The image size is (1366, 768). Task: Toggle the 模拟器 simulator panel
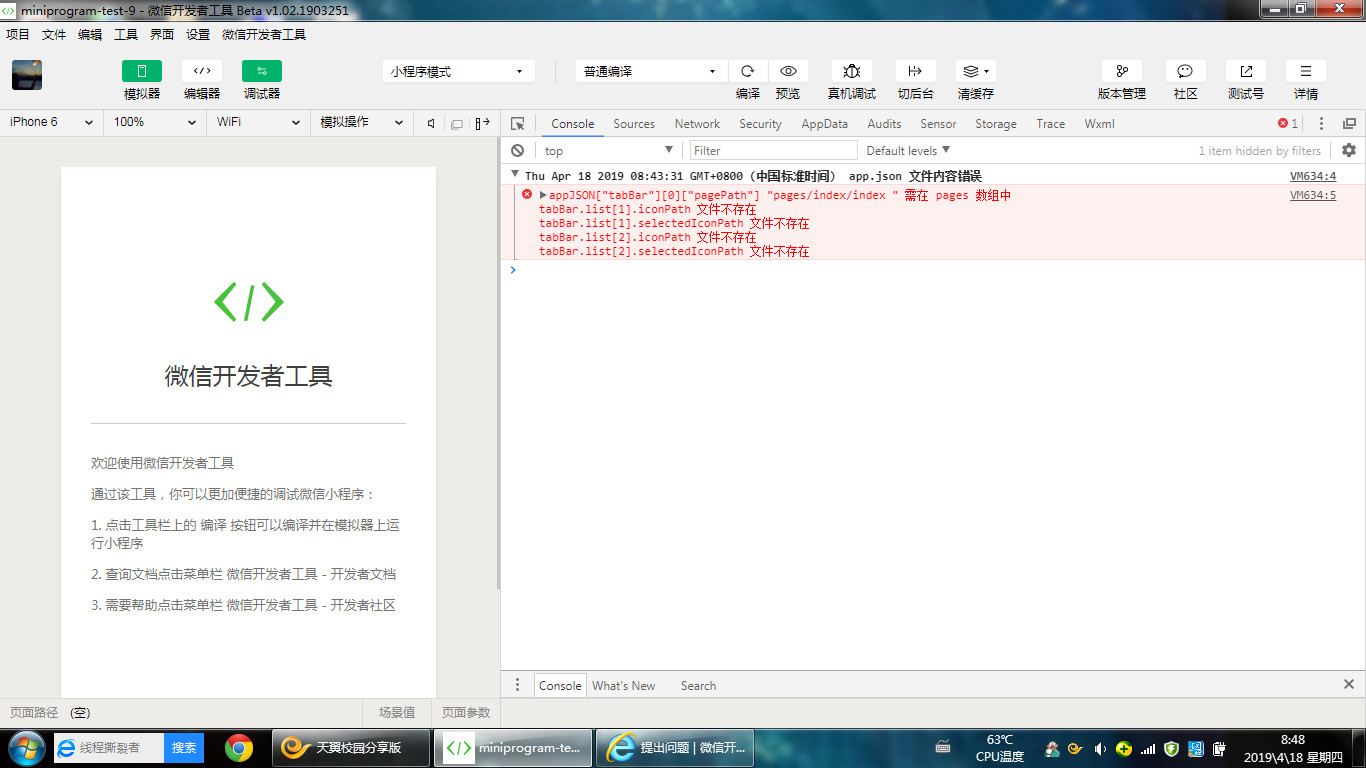click(142, 71)
